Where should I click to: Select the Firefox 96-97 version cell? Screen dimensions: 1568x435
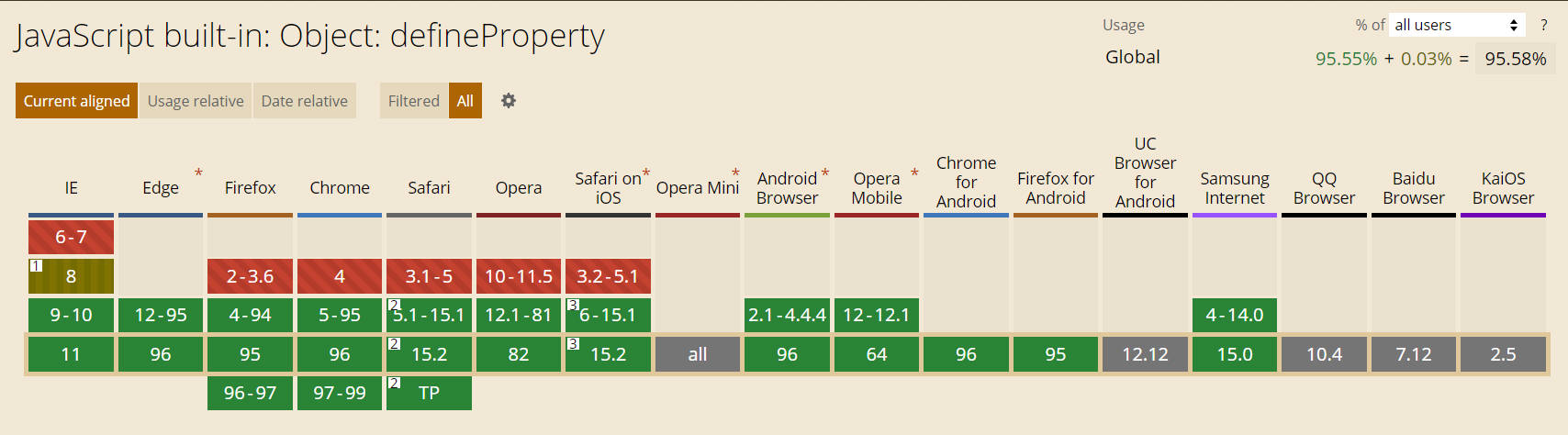(x=250, y=393)
